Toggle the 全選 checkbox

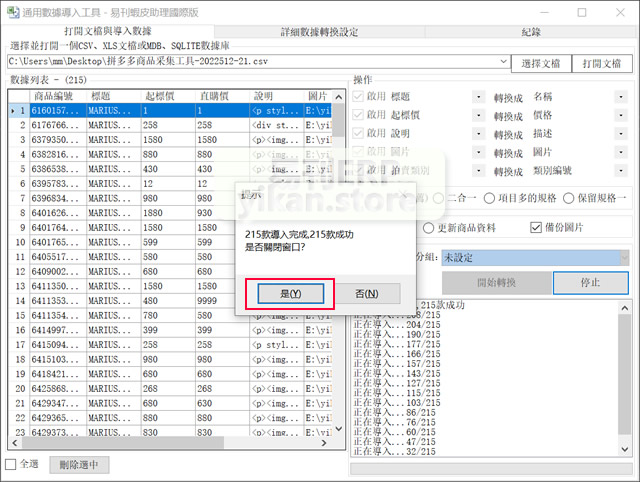tap(12, 465)
